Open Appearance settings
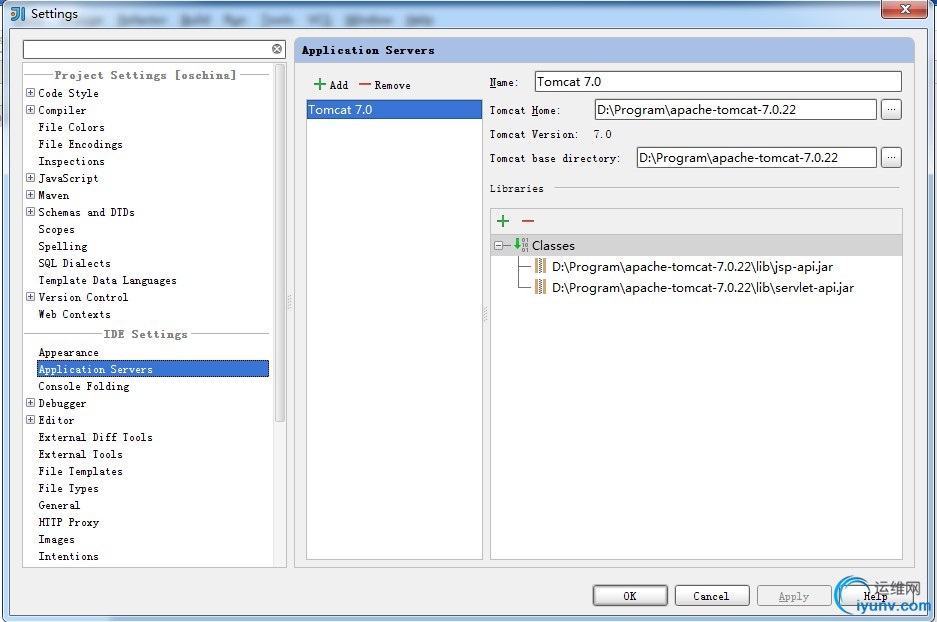937x622 pixels. click(68, 353)
